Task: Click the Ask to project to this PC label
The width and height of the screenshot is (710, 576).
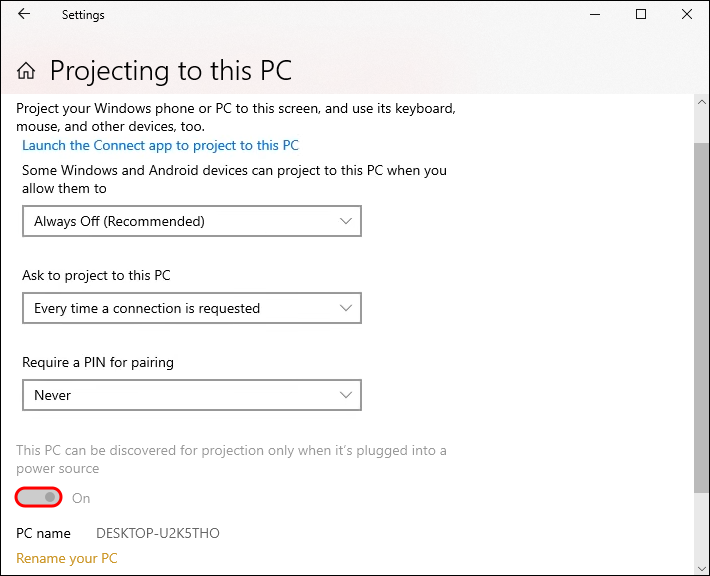Action: (x=96, y=275)
